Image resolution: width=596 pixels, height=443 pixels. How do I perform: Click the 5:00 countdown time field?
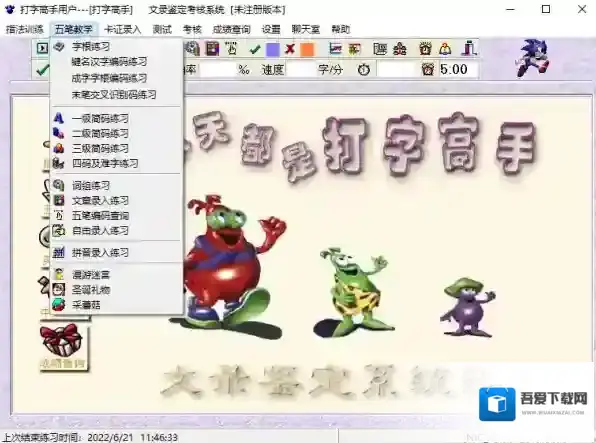(458, 69)
